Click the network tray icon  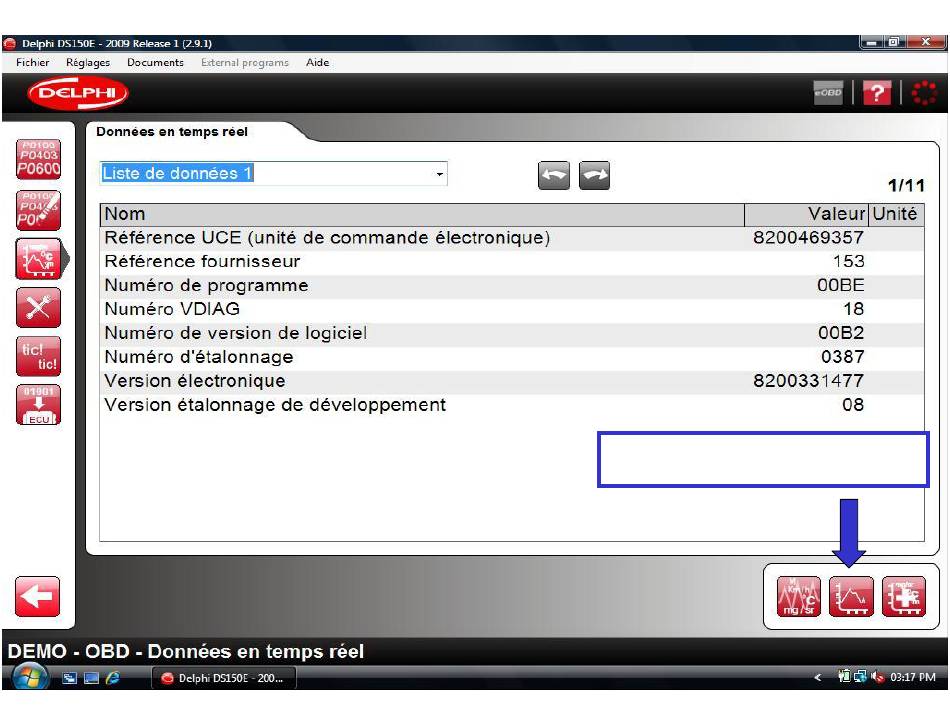860,677
